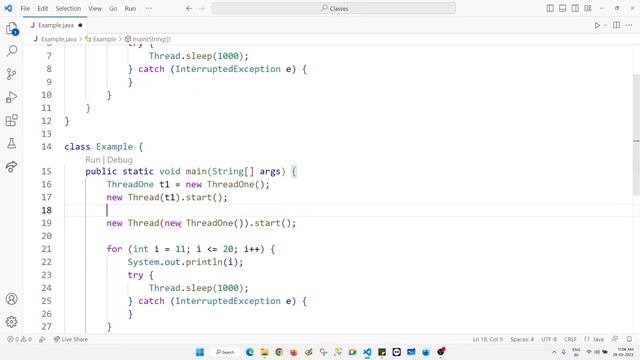Screen dimensions: 640x360
Task: Open the Run menu
Action: coord(130,8)
